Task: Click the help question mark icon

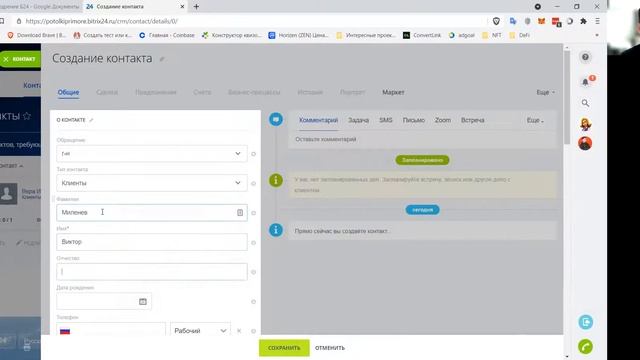Action: (585, 57)
